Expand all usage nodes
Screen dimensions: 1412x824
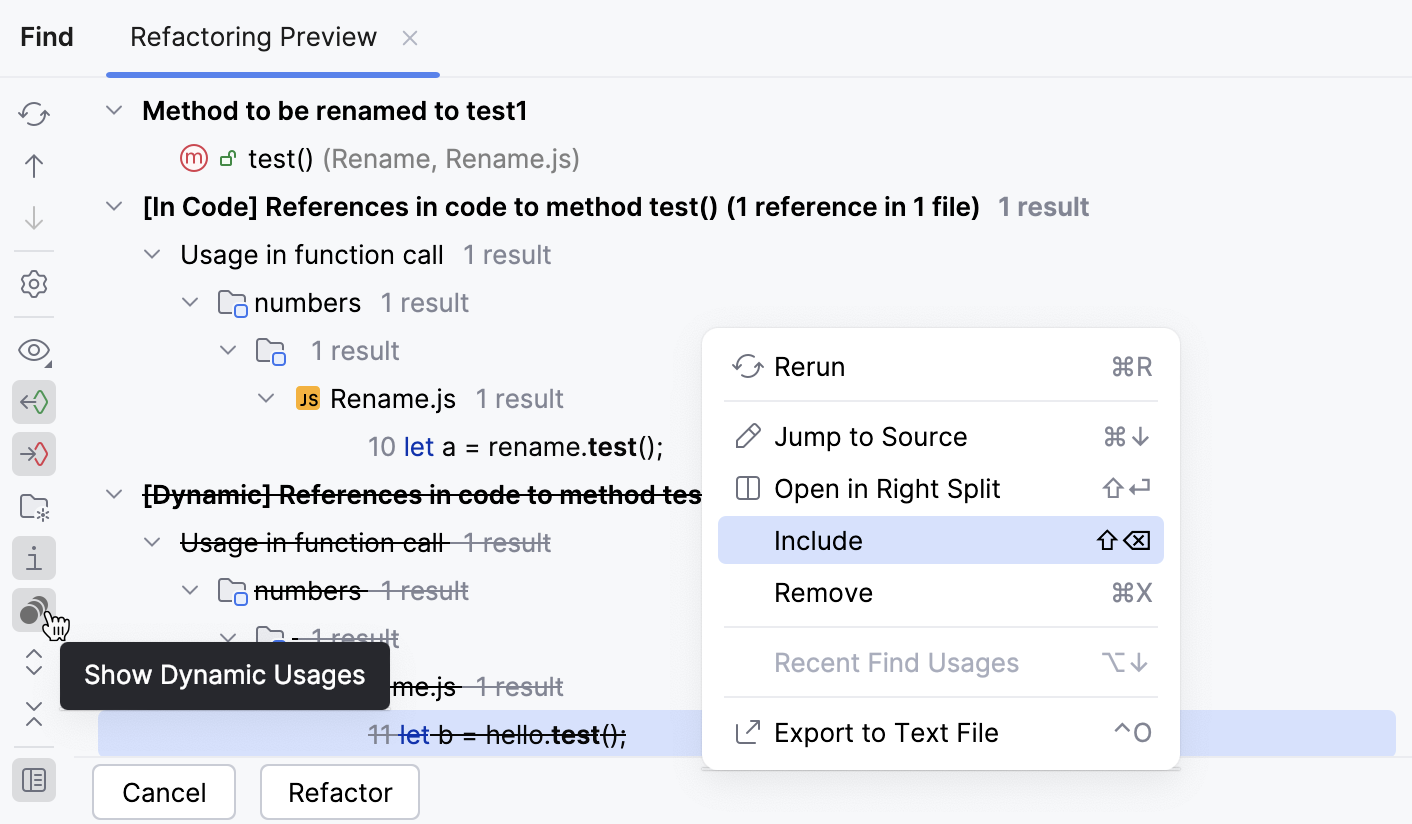[x=33, y=663]
